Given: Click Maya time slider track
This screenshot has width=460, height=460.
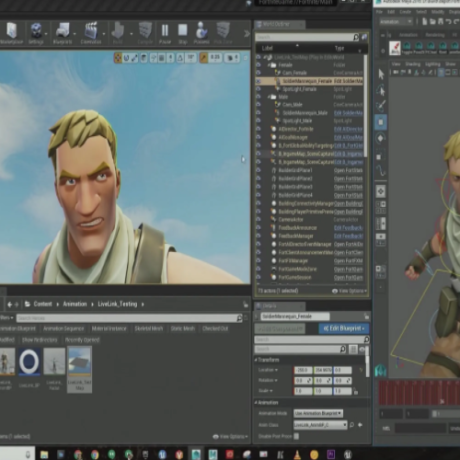Looking at the screenshot, I should (x=419, y=393).
